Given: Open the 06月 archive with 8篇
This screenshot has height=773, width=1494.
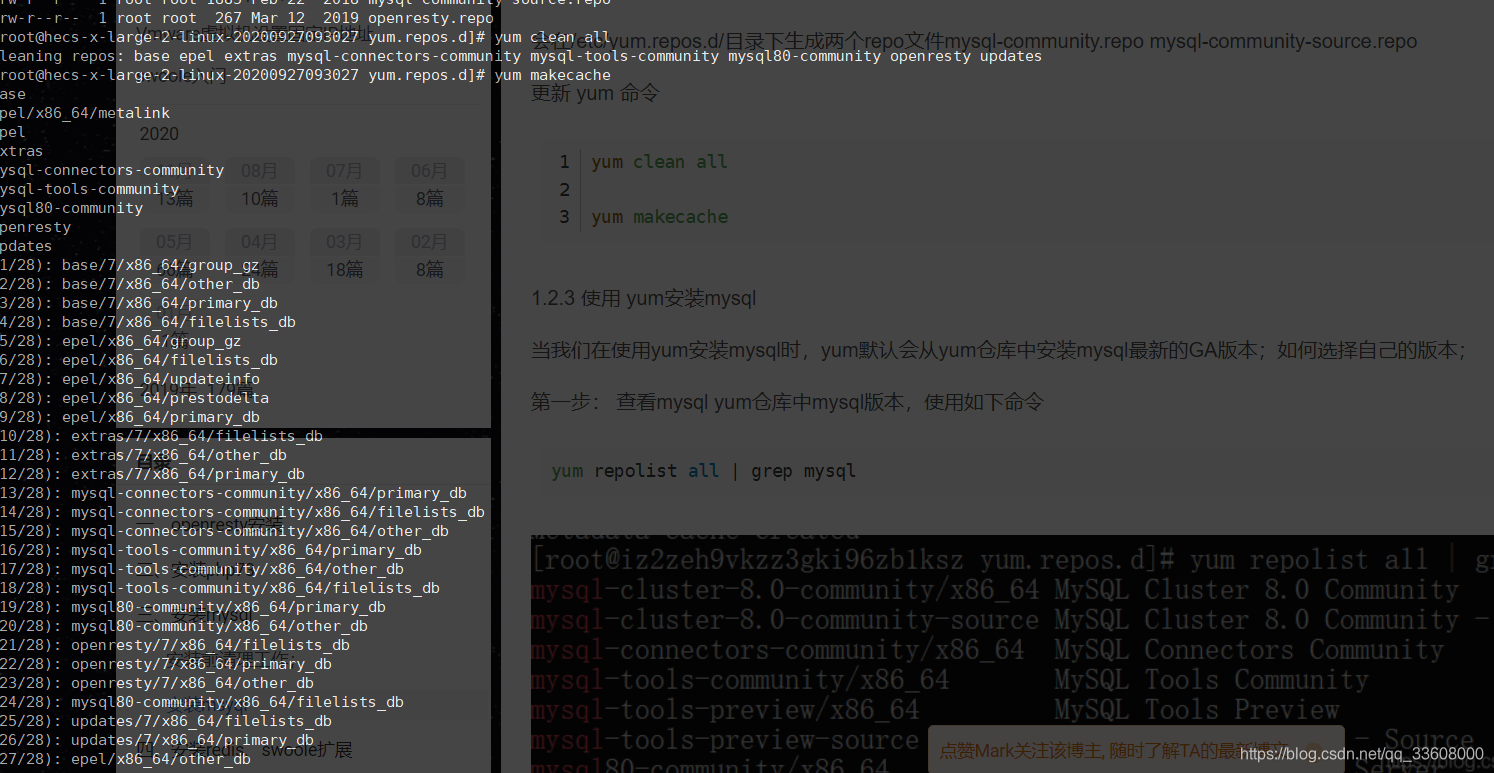Looking at the screenshot, I should [x=430, y=184].
